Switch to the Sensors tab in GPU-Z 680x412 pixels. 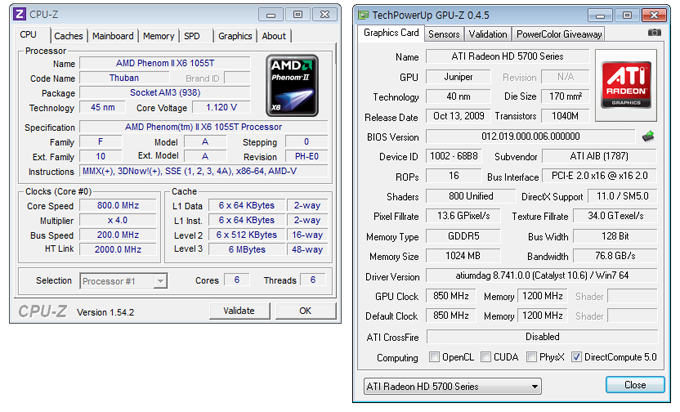444,34
